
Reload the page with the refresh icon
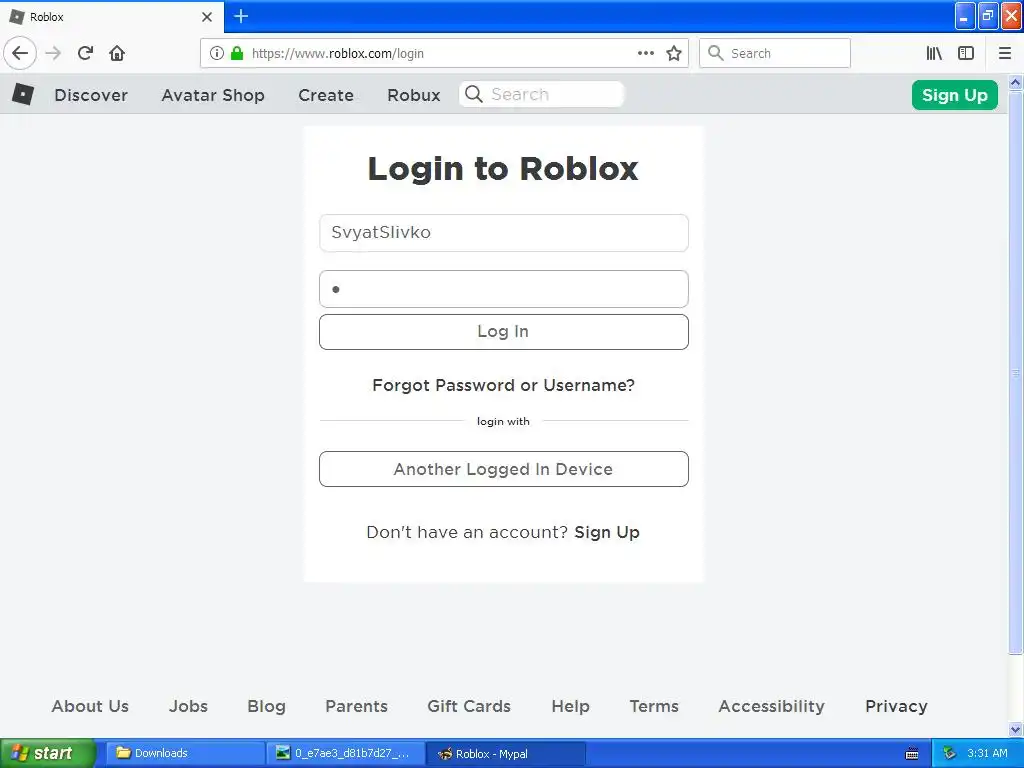[85, 53]
